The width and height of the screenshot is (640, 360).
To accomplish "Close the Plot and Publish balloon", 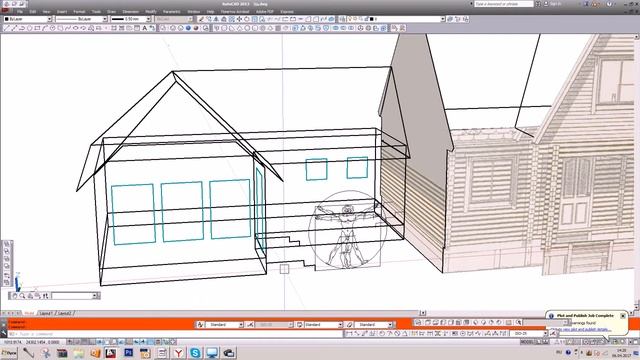I will point(623,316).
